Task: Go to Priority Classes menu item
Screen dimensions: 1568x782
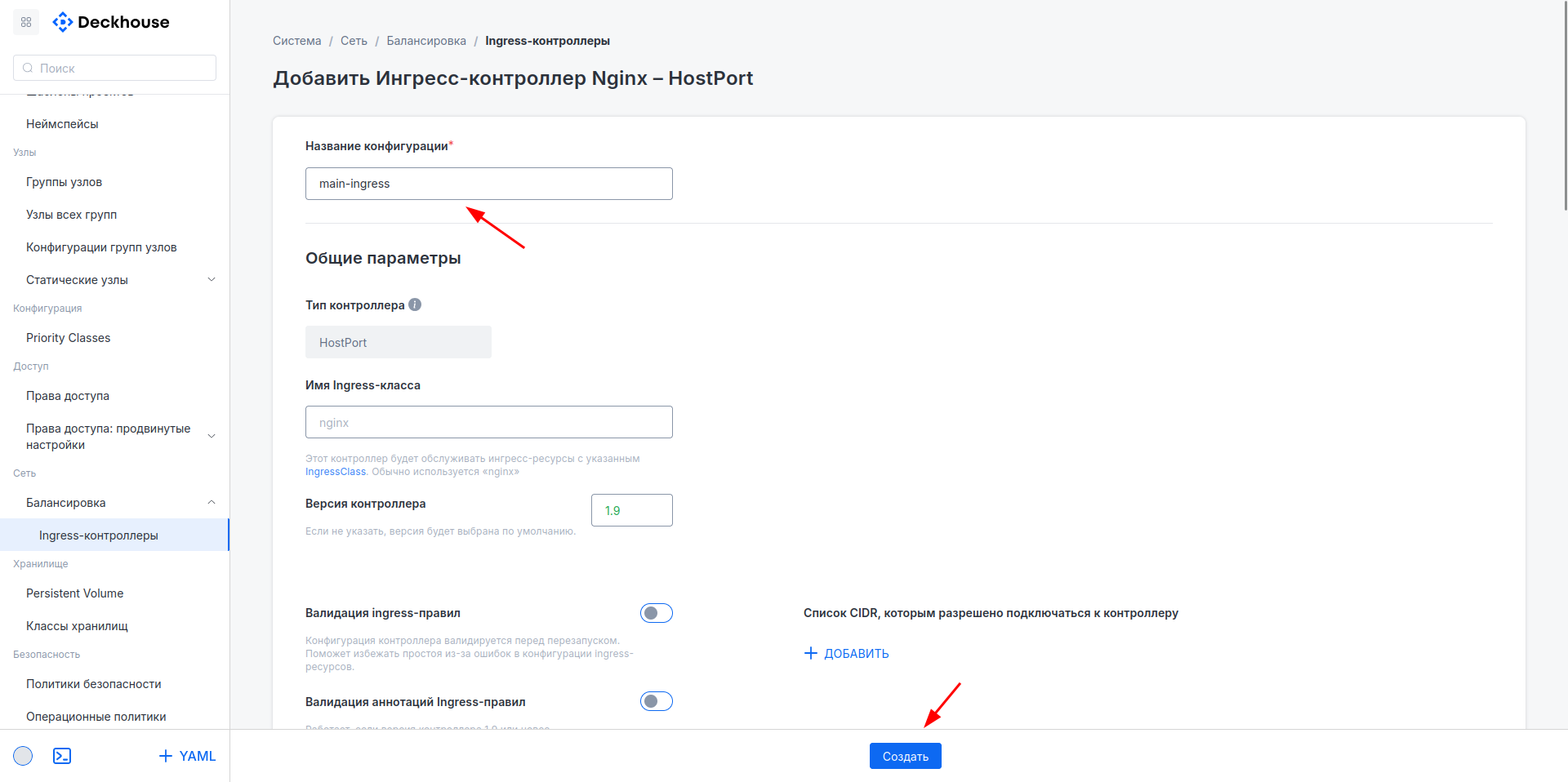Action: click(68, 338)
